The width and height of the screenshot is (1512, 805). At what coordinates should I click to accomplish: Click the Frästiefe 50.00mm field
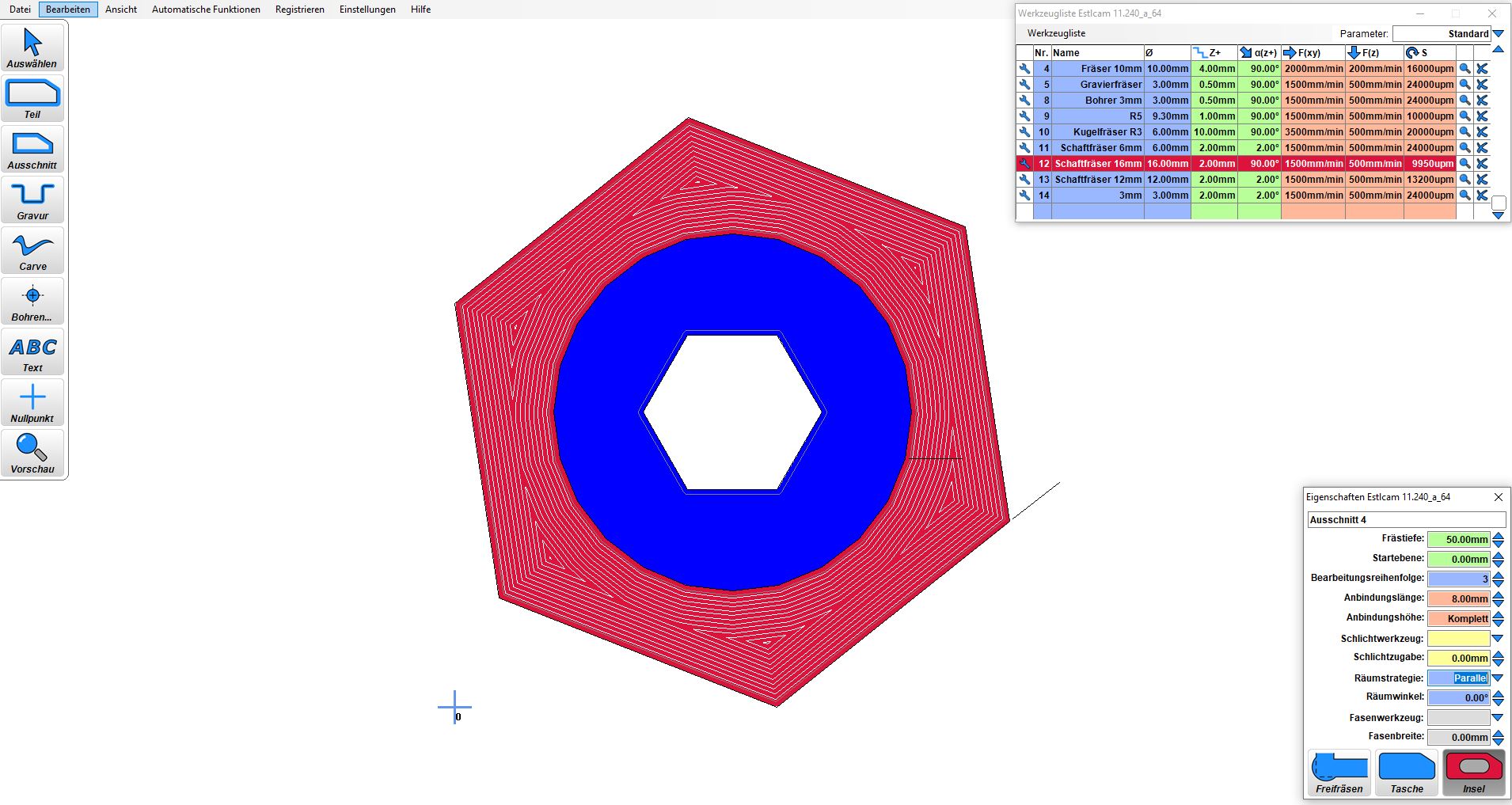(x=1458, y=540)
